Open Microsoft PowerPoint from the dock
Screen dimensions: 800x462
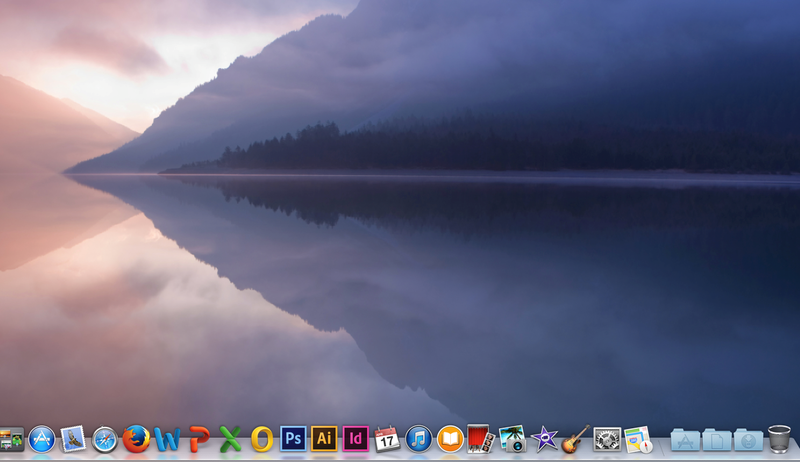pos(199,439)
